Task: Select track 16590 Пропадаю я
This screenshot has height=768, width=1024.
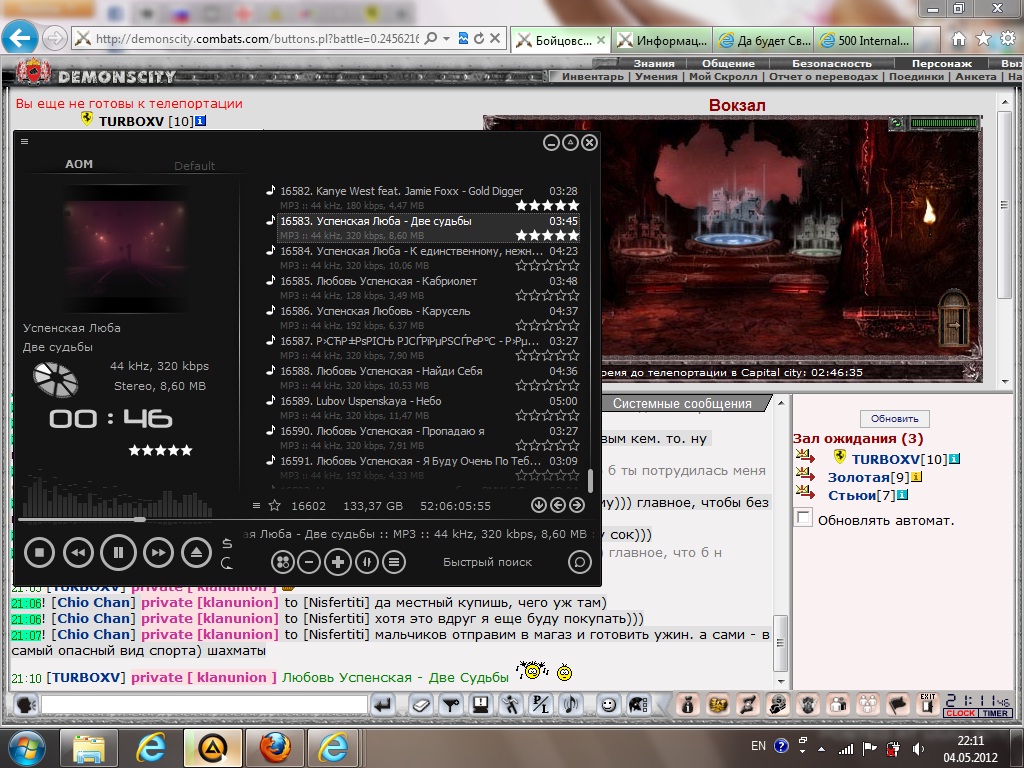Action: (x=428, y=438)
